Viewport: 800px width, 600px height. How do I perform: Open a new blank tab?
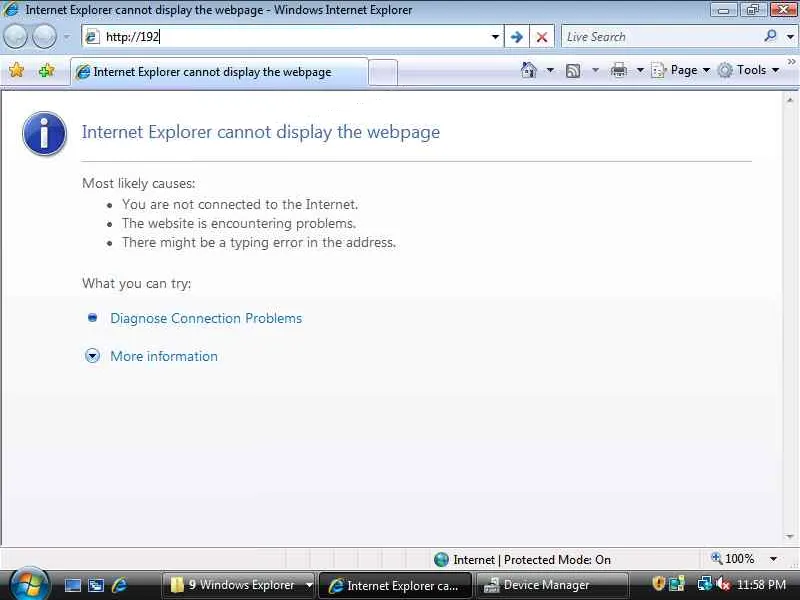click(383, 72)
